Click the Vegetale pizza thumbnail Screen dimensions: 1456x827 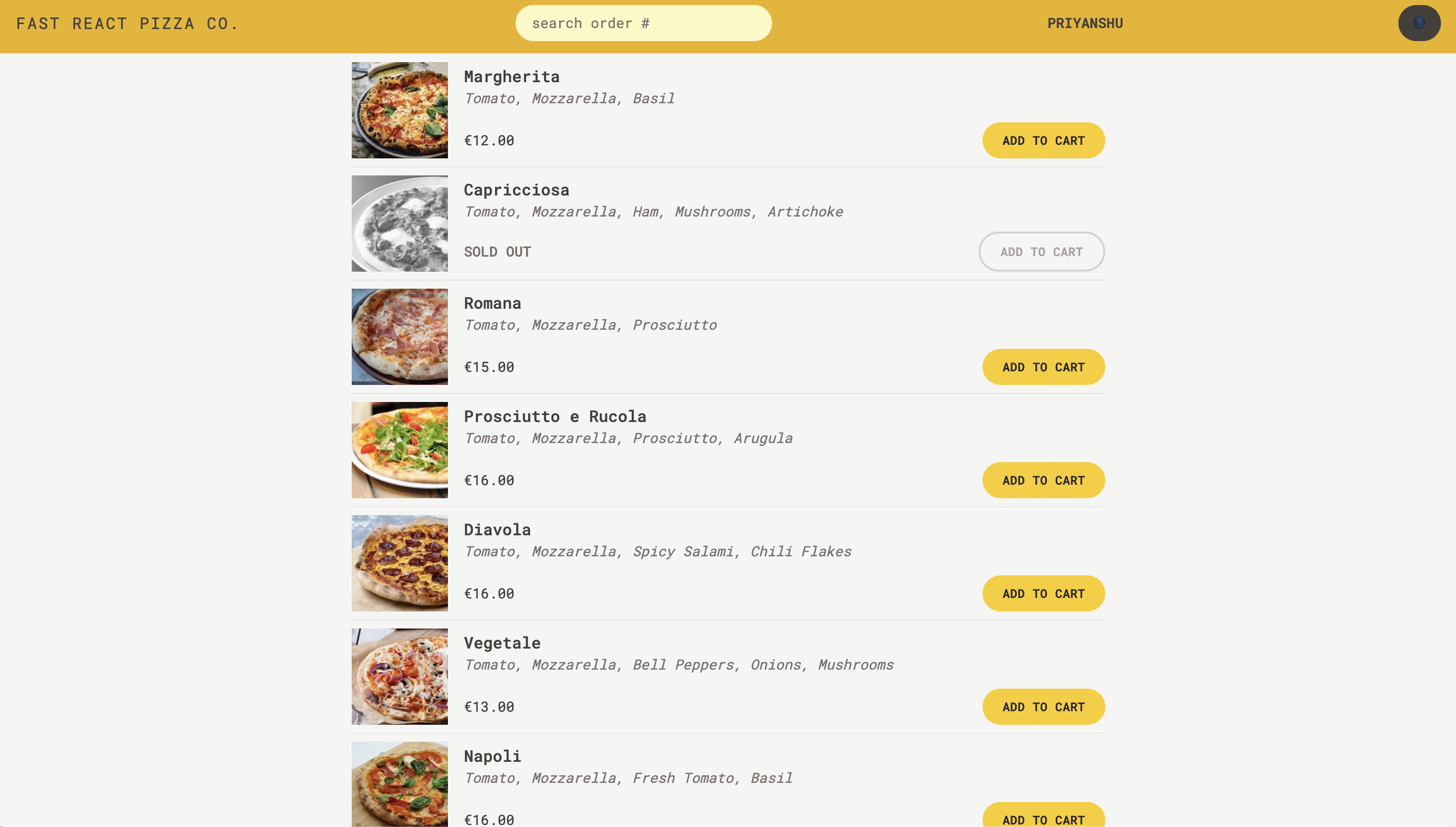pos(400,677)
